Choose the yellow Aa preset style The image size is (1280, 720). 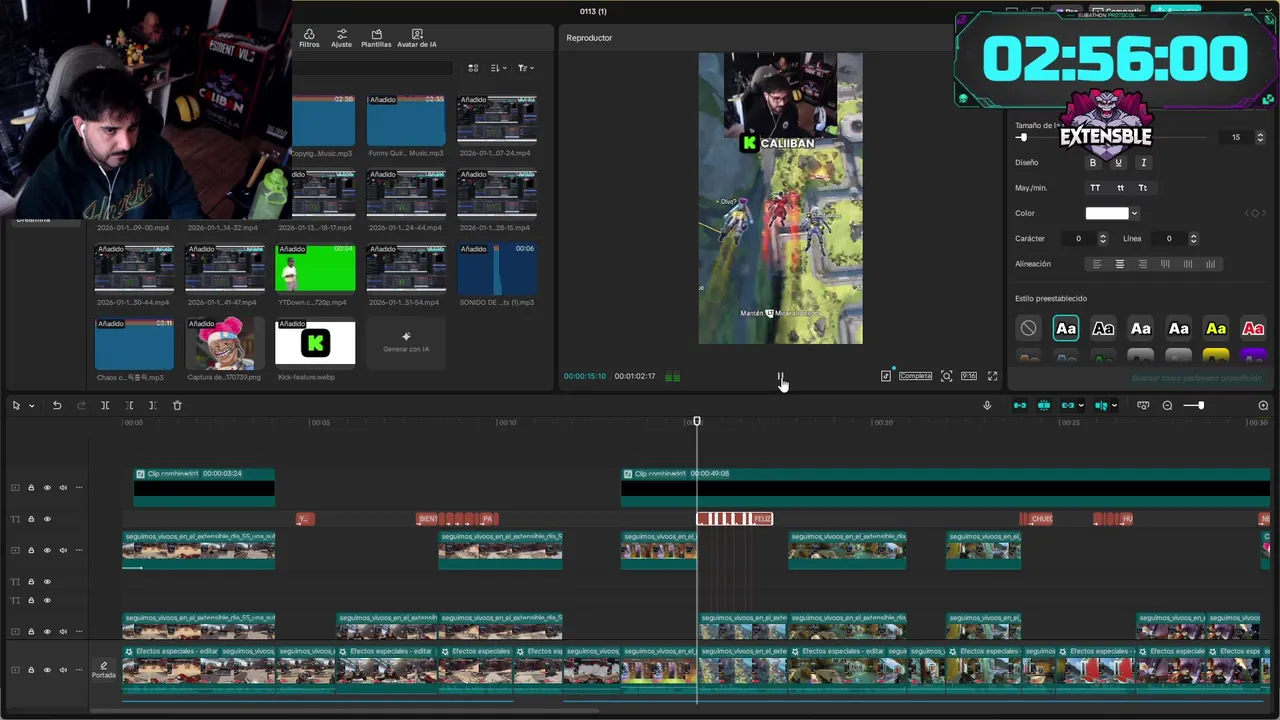pos(1216,328)
